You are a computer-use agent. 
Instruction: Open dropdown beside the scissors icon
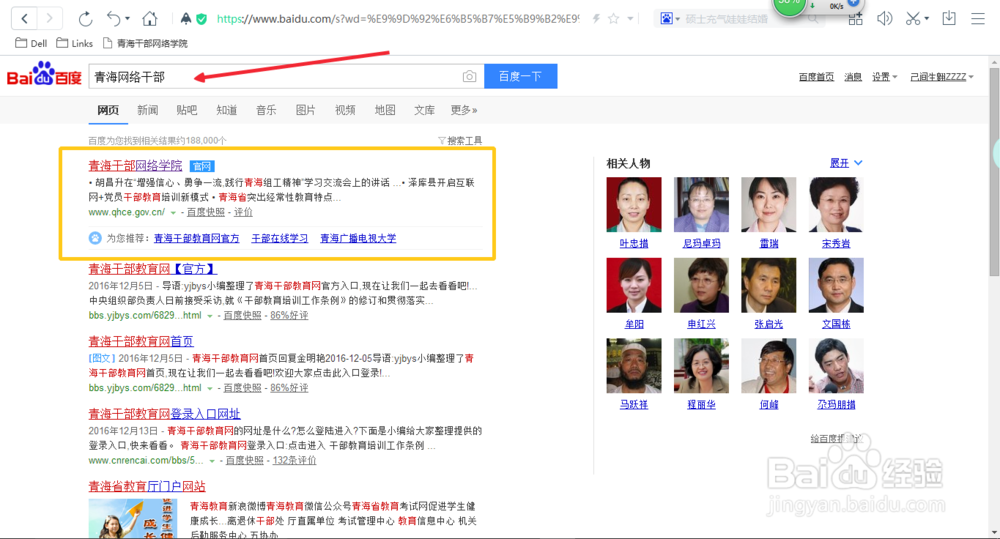pos(927,19)
